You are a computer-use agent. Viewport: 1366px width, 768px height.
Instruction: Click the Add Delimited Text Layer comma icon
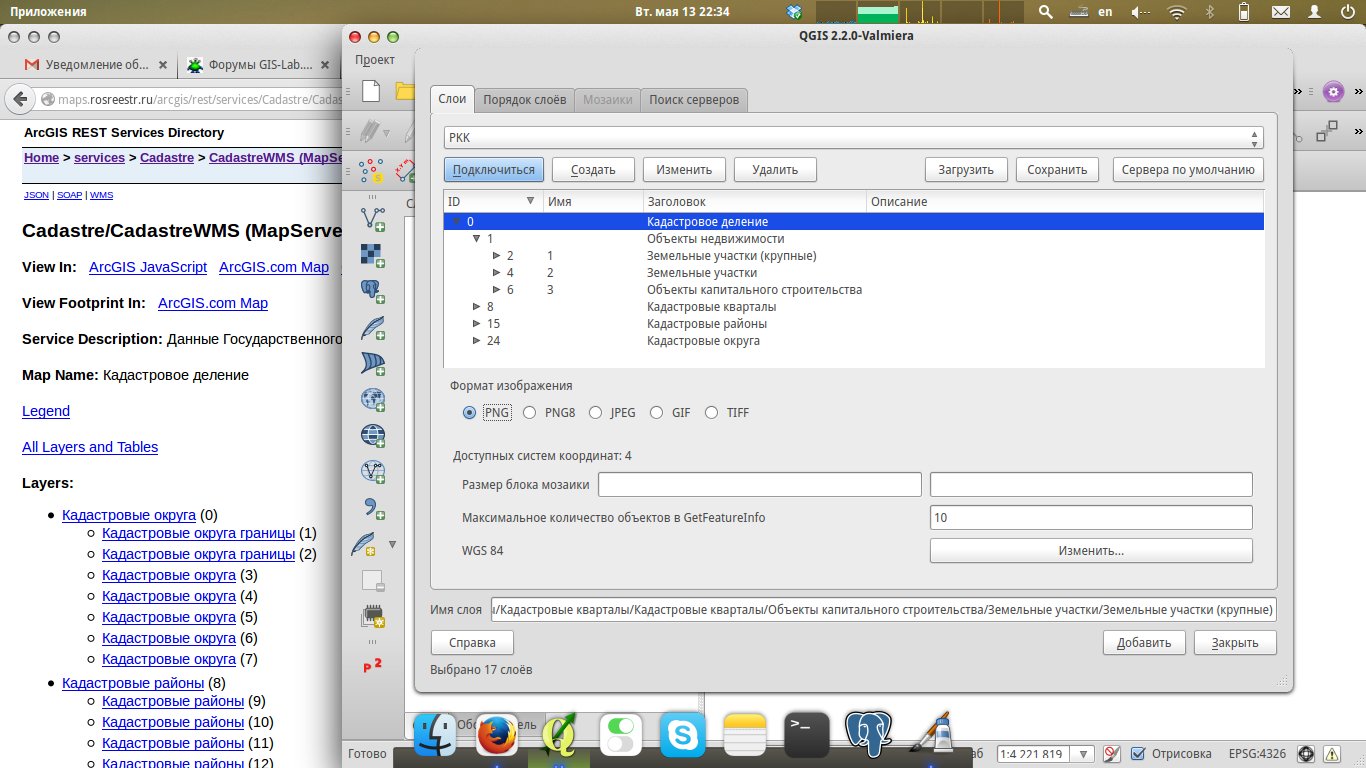click(x=373, y=507)
